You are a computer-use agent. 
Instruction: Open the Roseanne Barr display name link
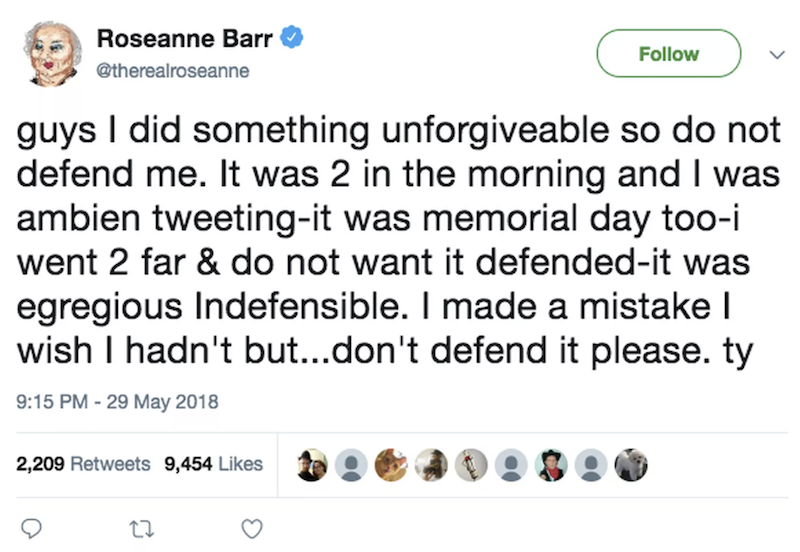(185, 38)
